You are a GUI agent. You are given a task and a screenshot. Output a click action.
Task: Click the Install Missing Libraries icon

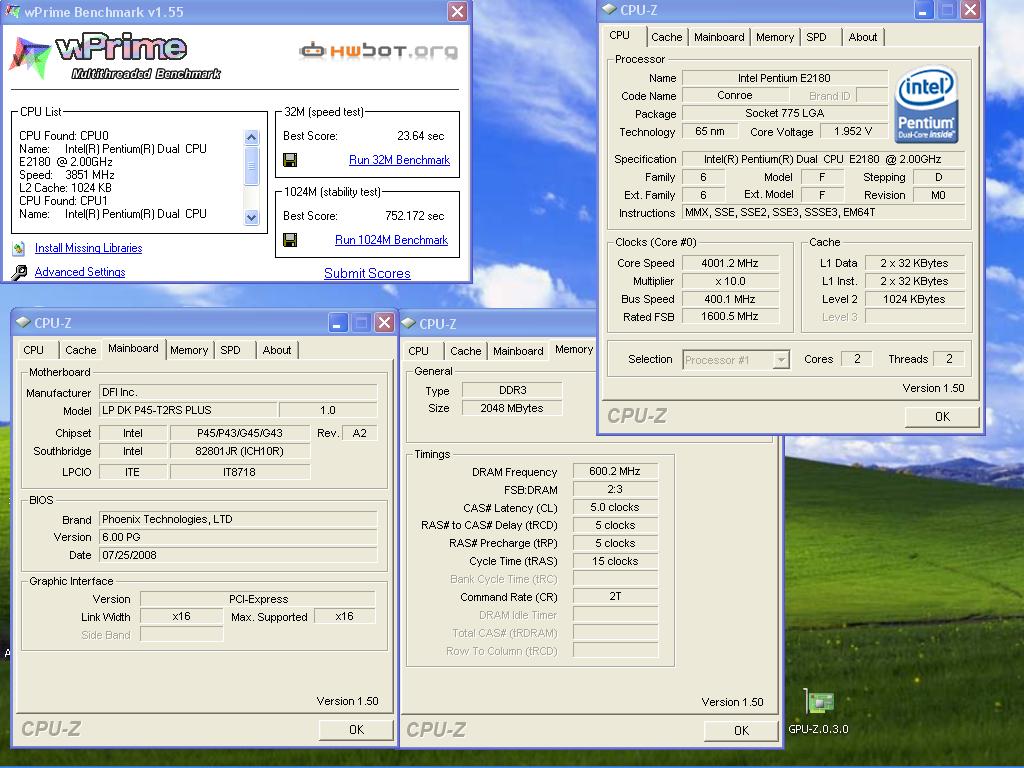(x=19, y=248)
